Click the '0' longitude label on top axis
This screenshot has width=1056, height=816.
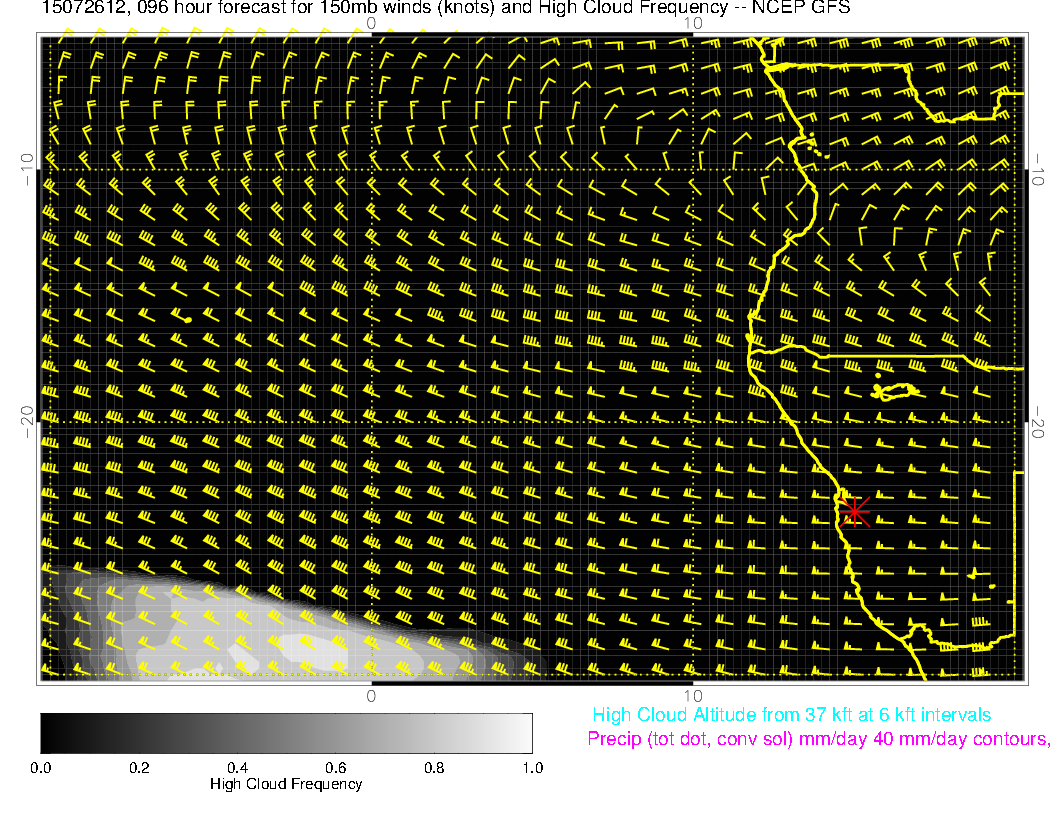coord(371,22)
